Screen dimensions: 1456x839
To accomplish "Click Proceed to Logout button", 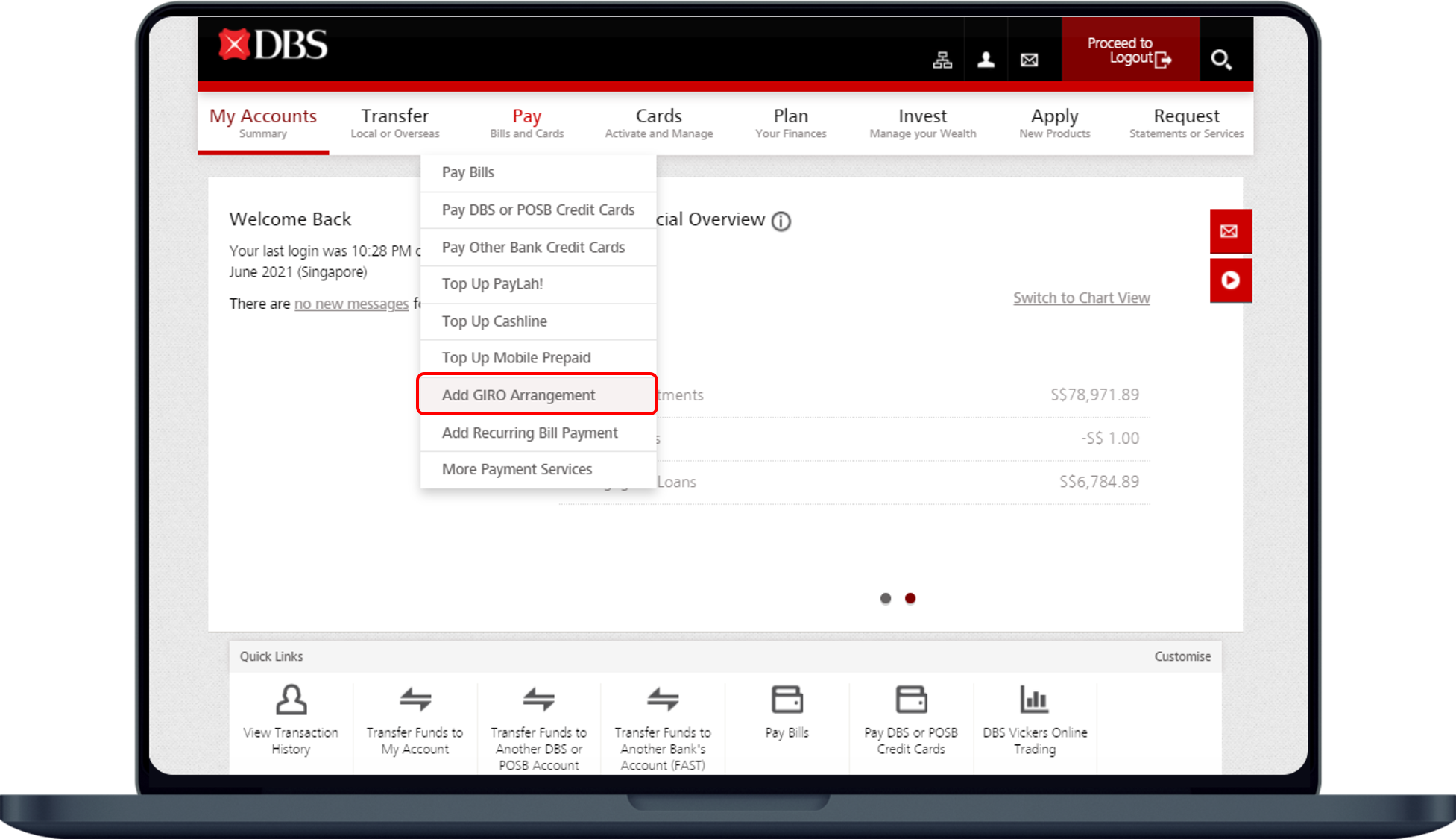I will 1129,51.
